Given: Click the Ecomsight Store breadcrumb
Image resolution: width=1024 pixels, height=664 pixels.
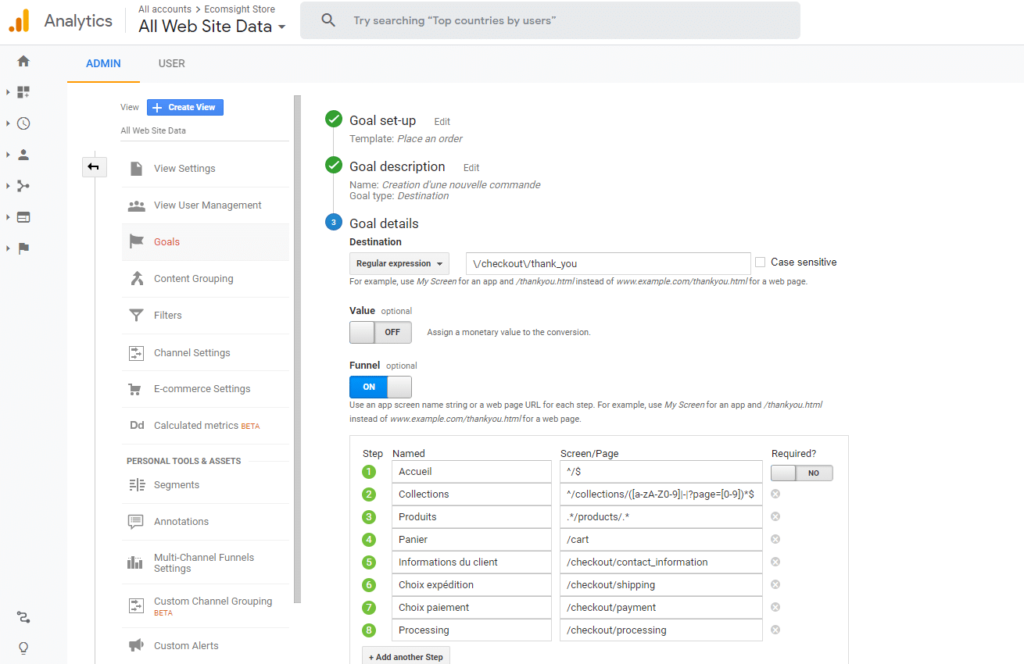Looking at the screenshot, I should click(240, 9).
